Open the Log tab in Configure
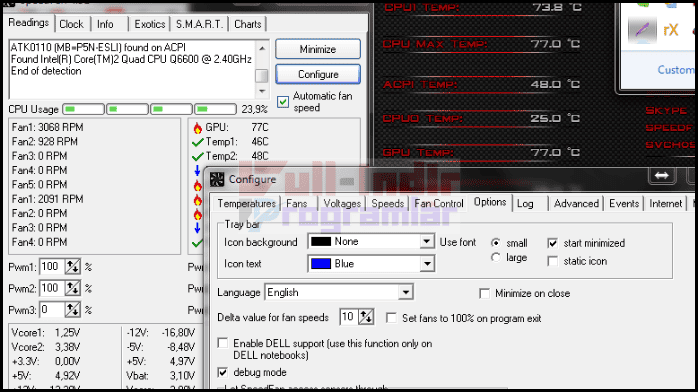The height and width of the screenshot is (392, 698). point(525,204)
